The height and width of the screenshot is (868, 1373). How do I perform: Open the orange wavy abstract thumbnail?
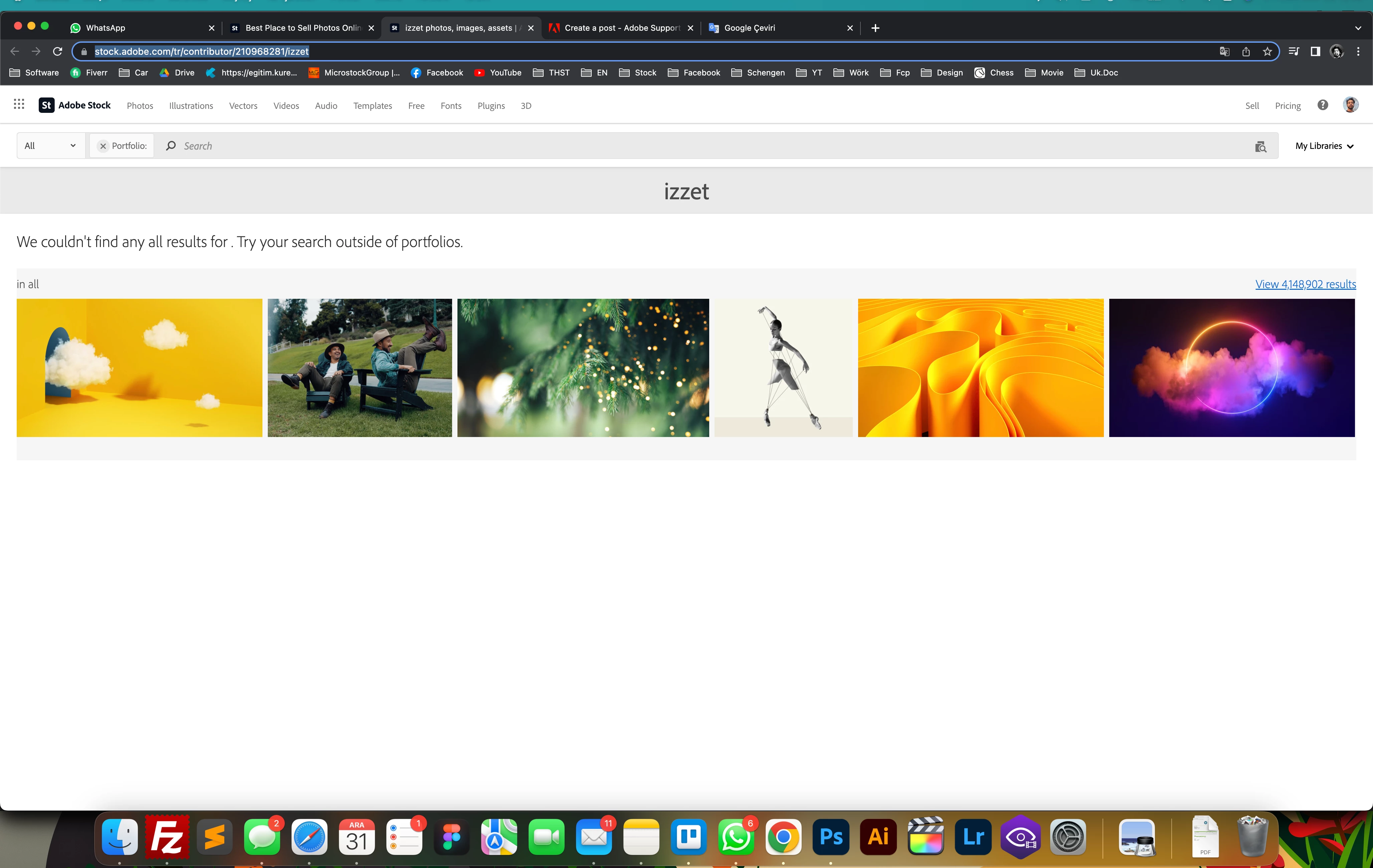click(980, 368)
